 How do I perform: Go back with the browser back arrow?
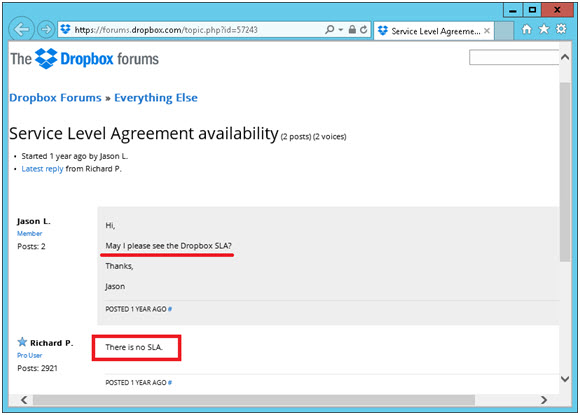tap(21, 30)
